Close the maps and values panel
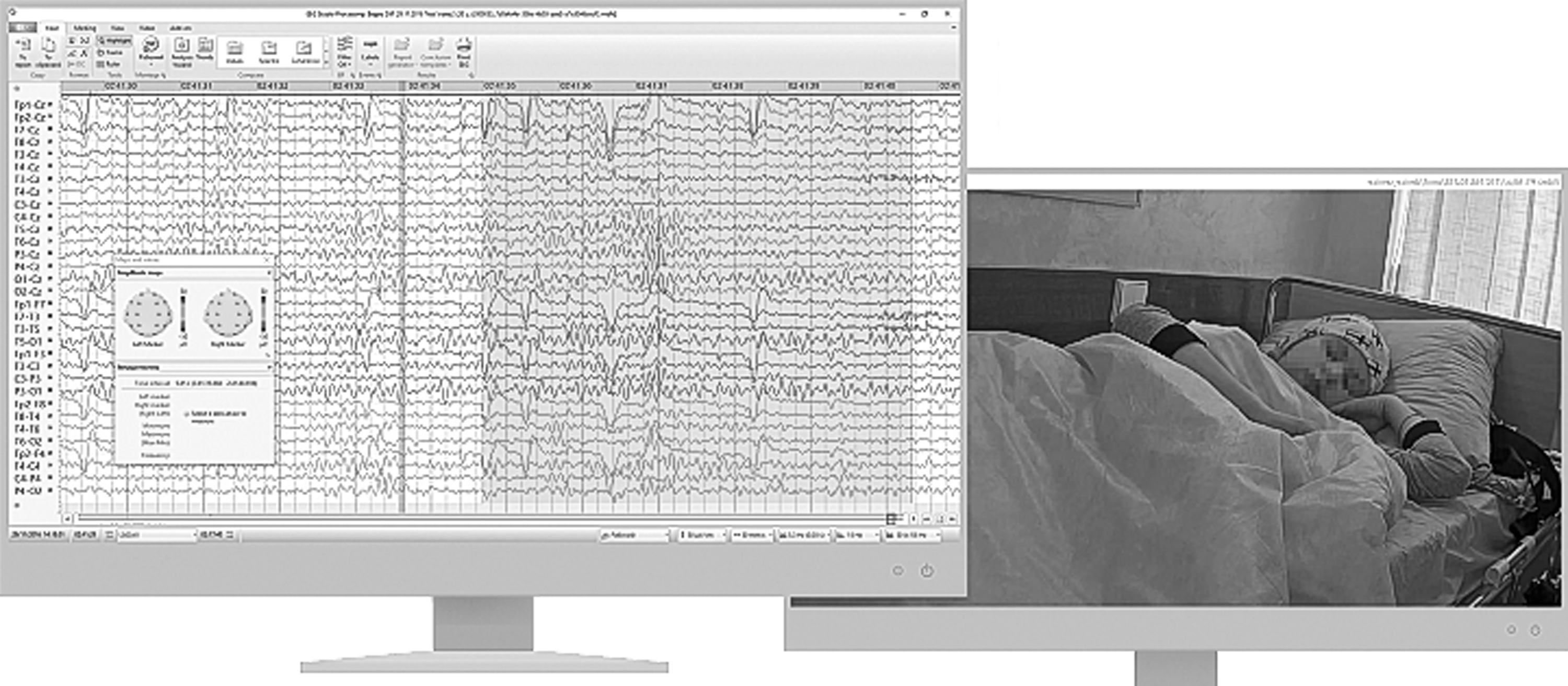1568x686 pixels. pos(268,260)
